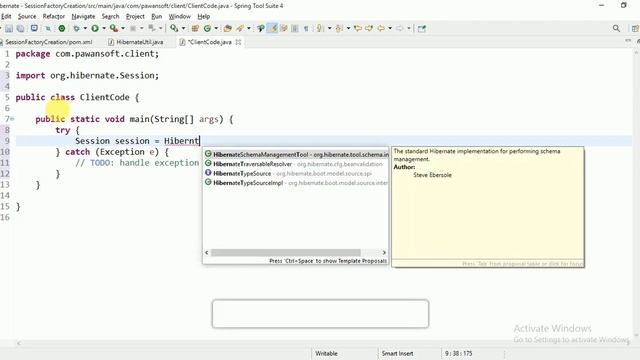Select the ClientCode.java editor tab
640x360 pixels.
click(210, 42)
